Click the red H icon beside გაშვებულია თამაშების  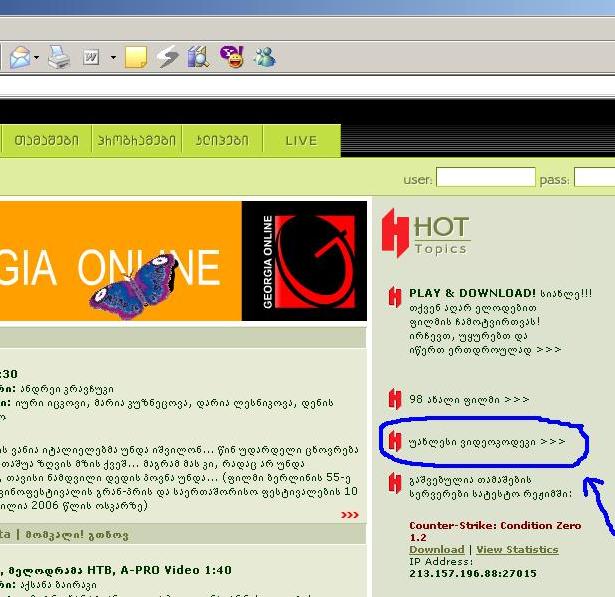point(395,483)
